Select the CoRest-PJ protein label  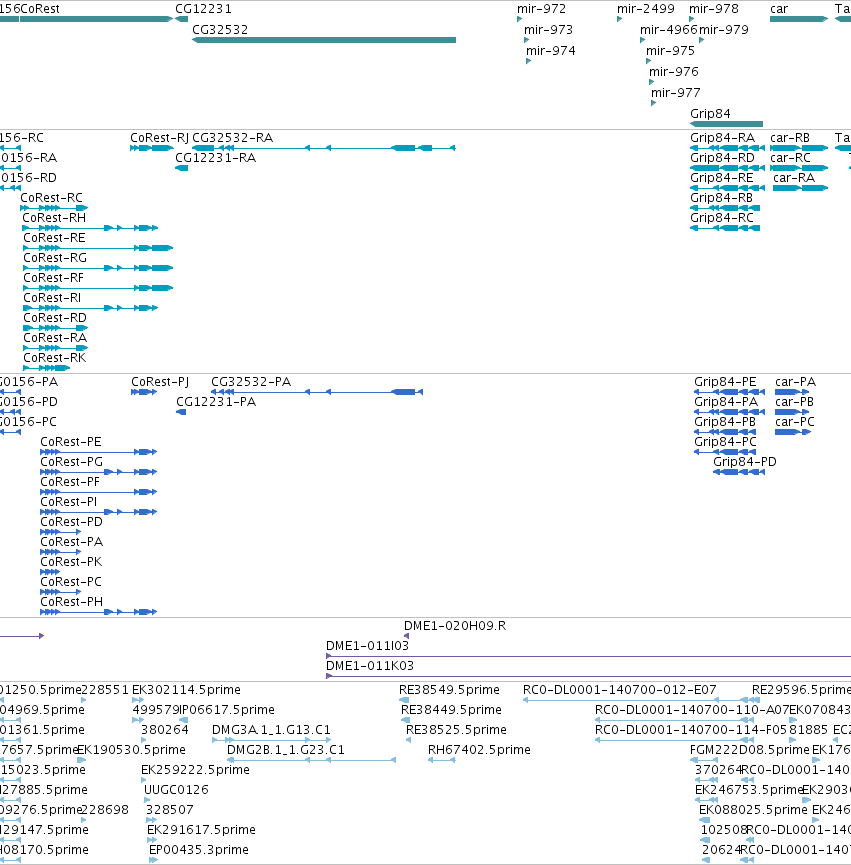160,382
